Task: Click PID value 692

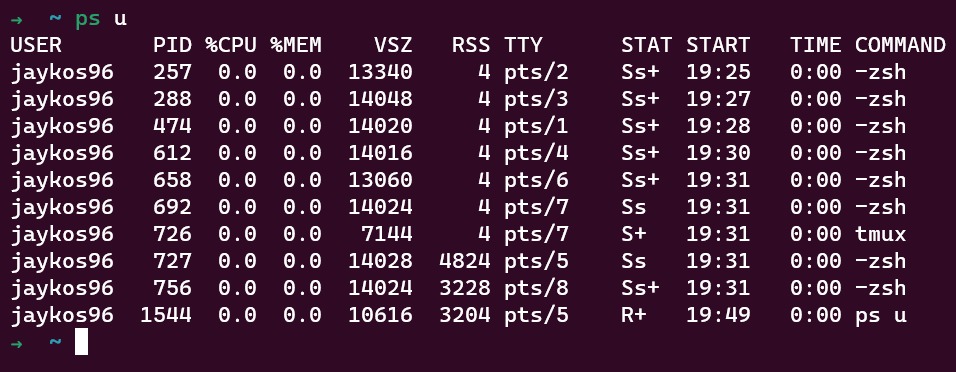Action: [173, 207]
